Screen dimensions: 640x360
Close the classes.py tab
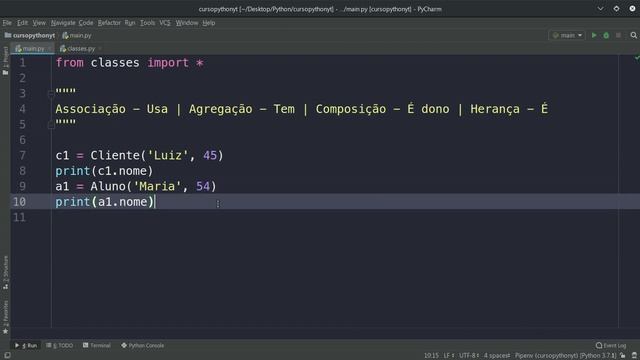100,49
